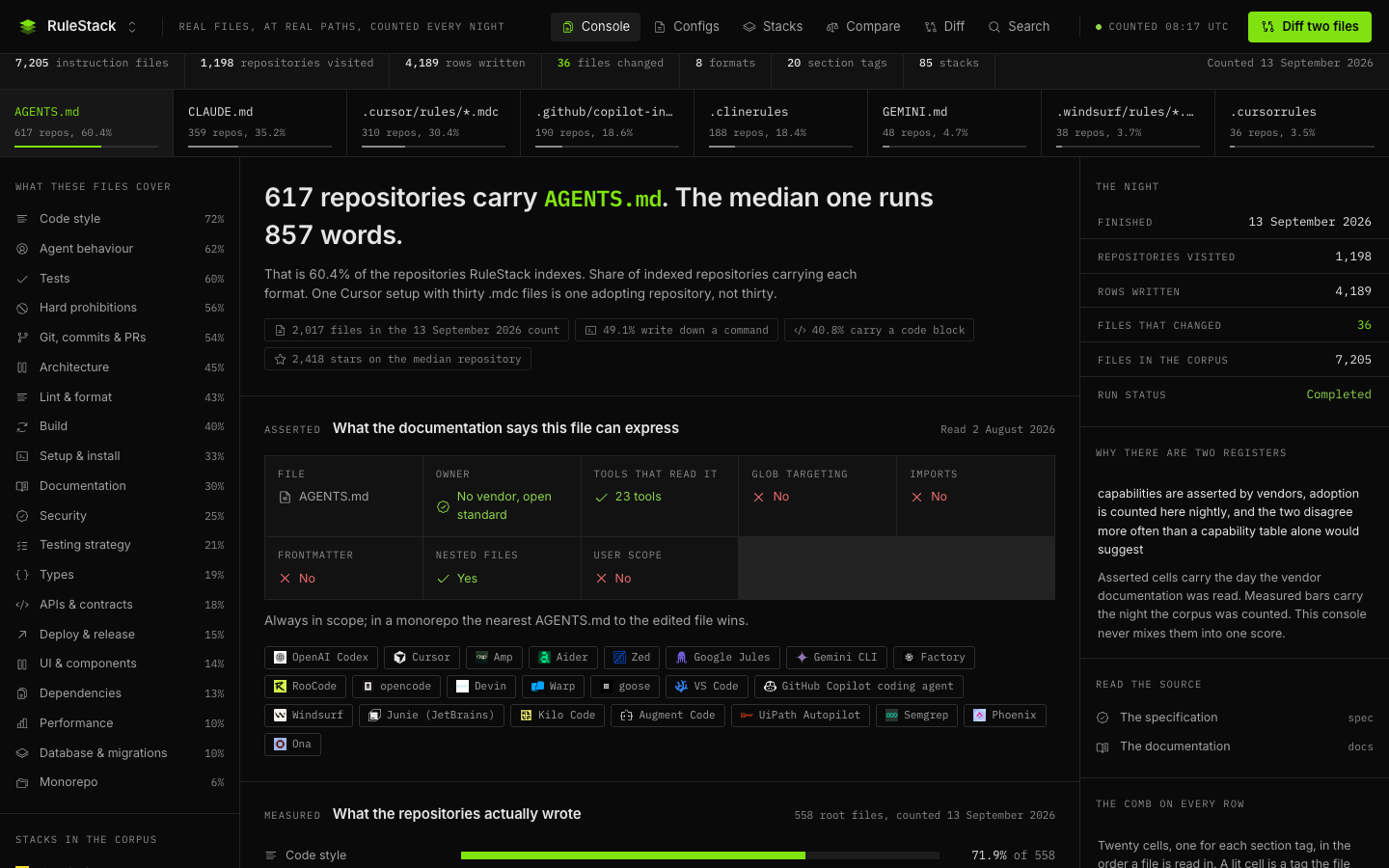Image resolution: width=1389 pixels, height=868 pixels.
Task: Click the OpenAI Codex logo icon
Action: 280,658
